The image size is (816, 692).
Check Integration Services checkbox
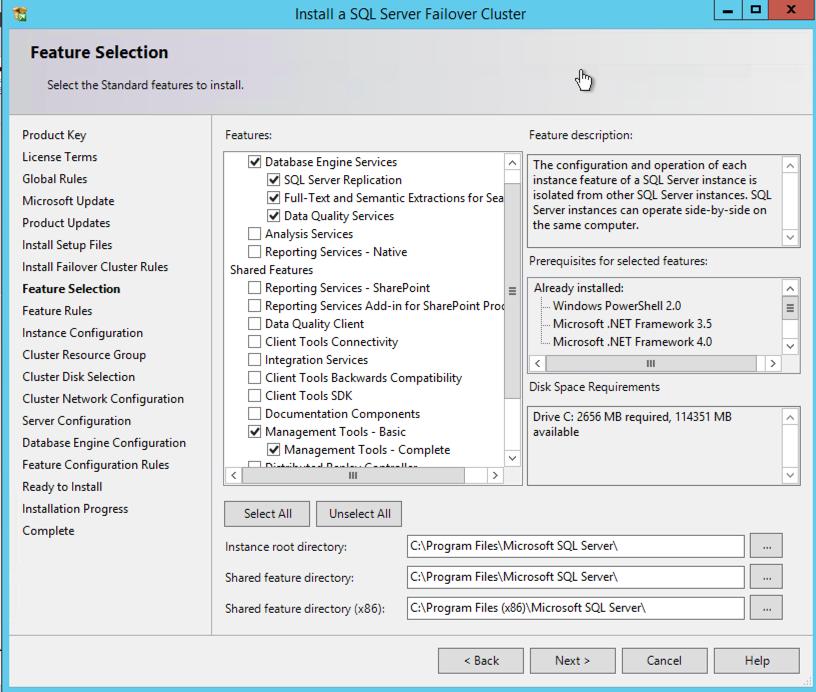click(255, 360)
